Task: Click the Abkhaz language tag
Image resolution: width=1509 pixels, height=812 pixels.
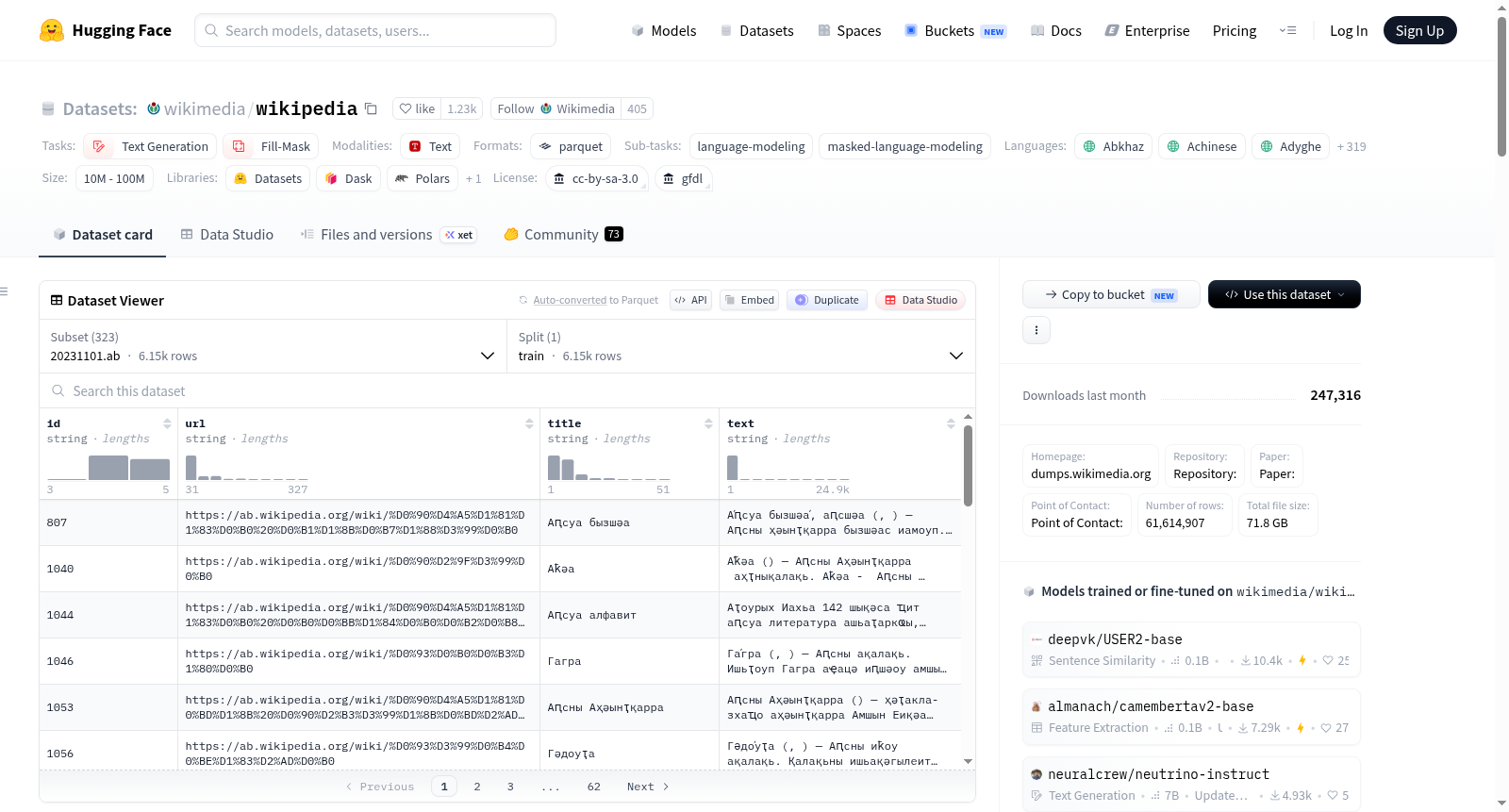Action: pyautogui.click(x=1113, y=146)
